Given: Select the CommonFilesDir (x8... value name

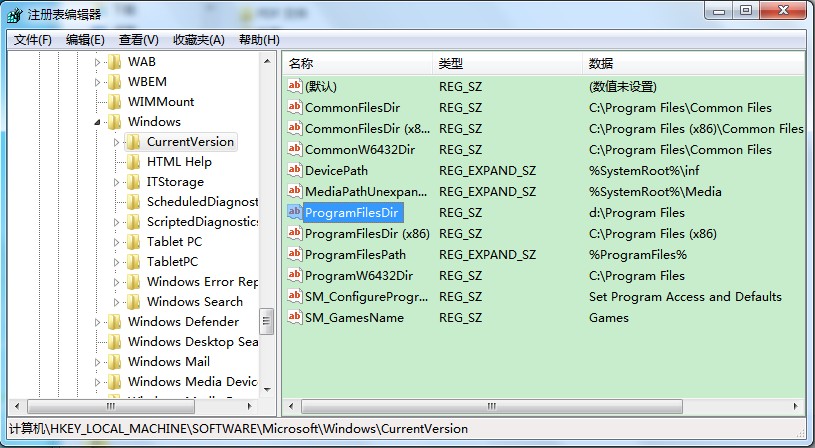Looking at the screenshot, I should coord(367,128).
